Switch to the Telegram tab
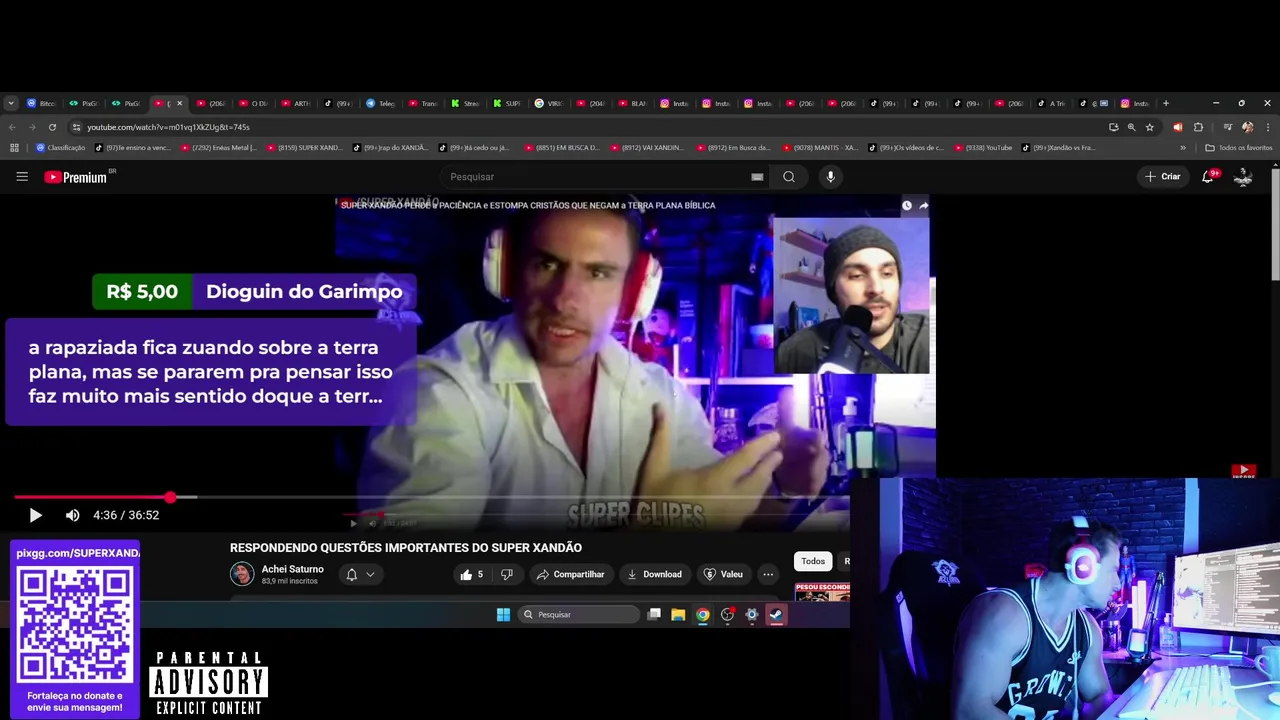This screenshot has height=720, width=1280. [380, 103]
